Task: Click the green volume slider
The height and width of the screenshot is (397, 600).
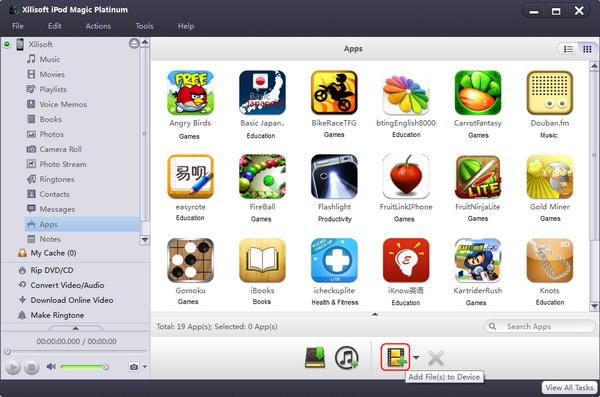Action: tap(84, 367)
